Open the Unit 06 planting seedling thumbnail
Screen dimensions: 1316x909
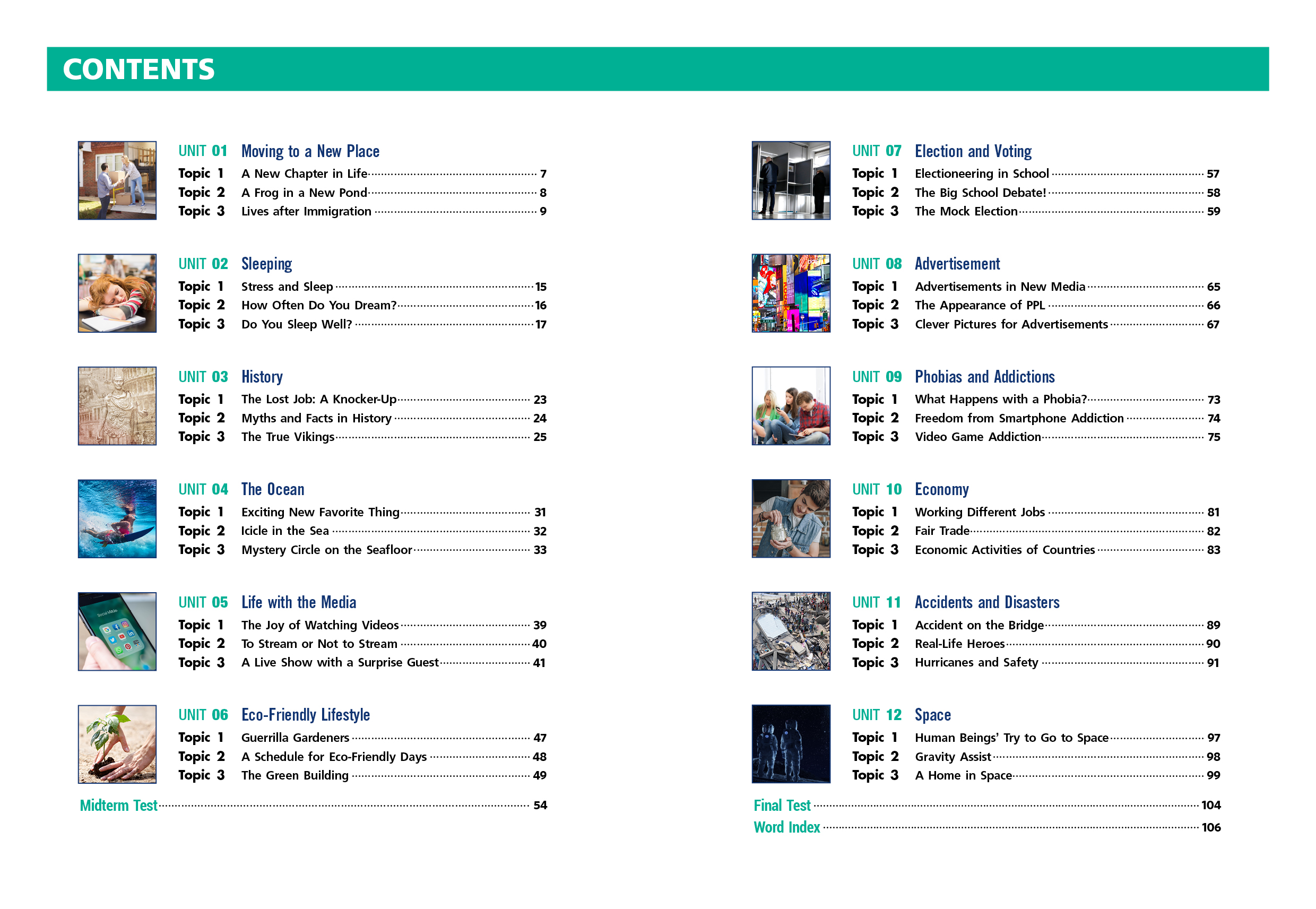(x=117, y=744)
